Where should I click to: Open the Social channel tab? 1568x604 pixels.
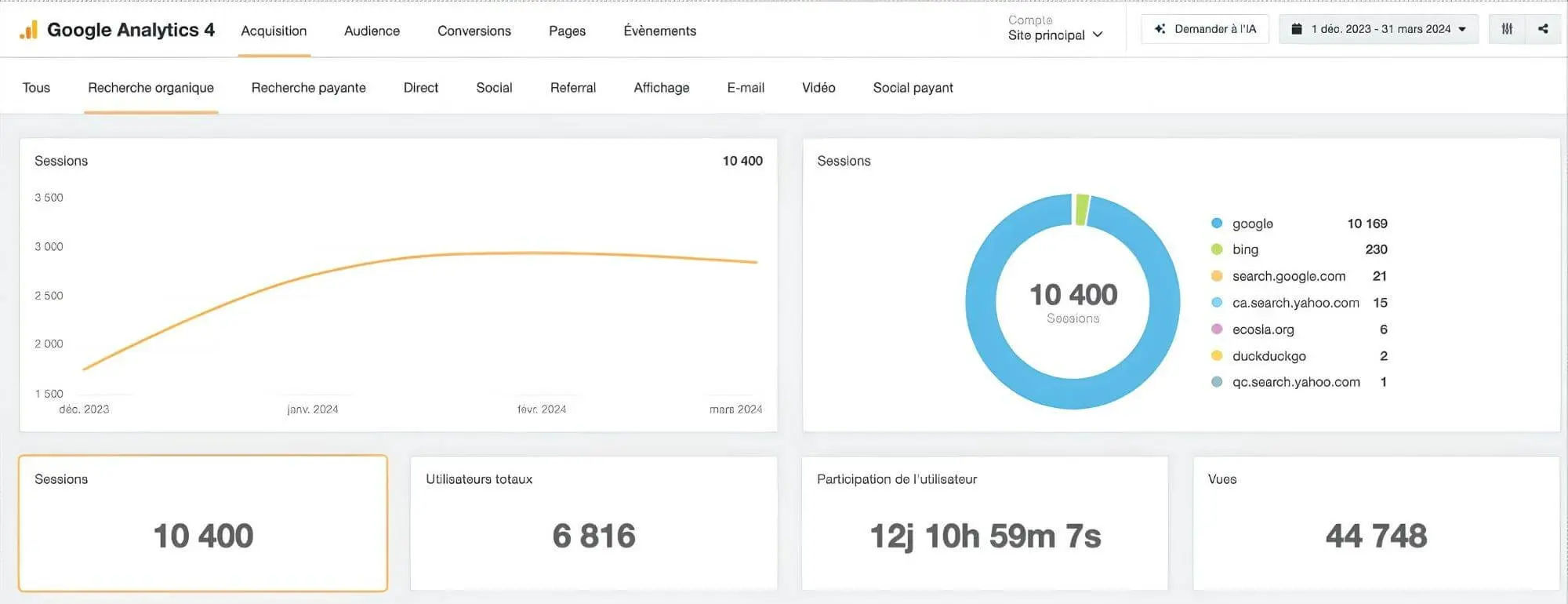point(494,88)
